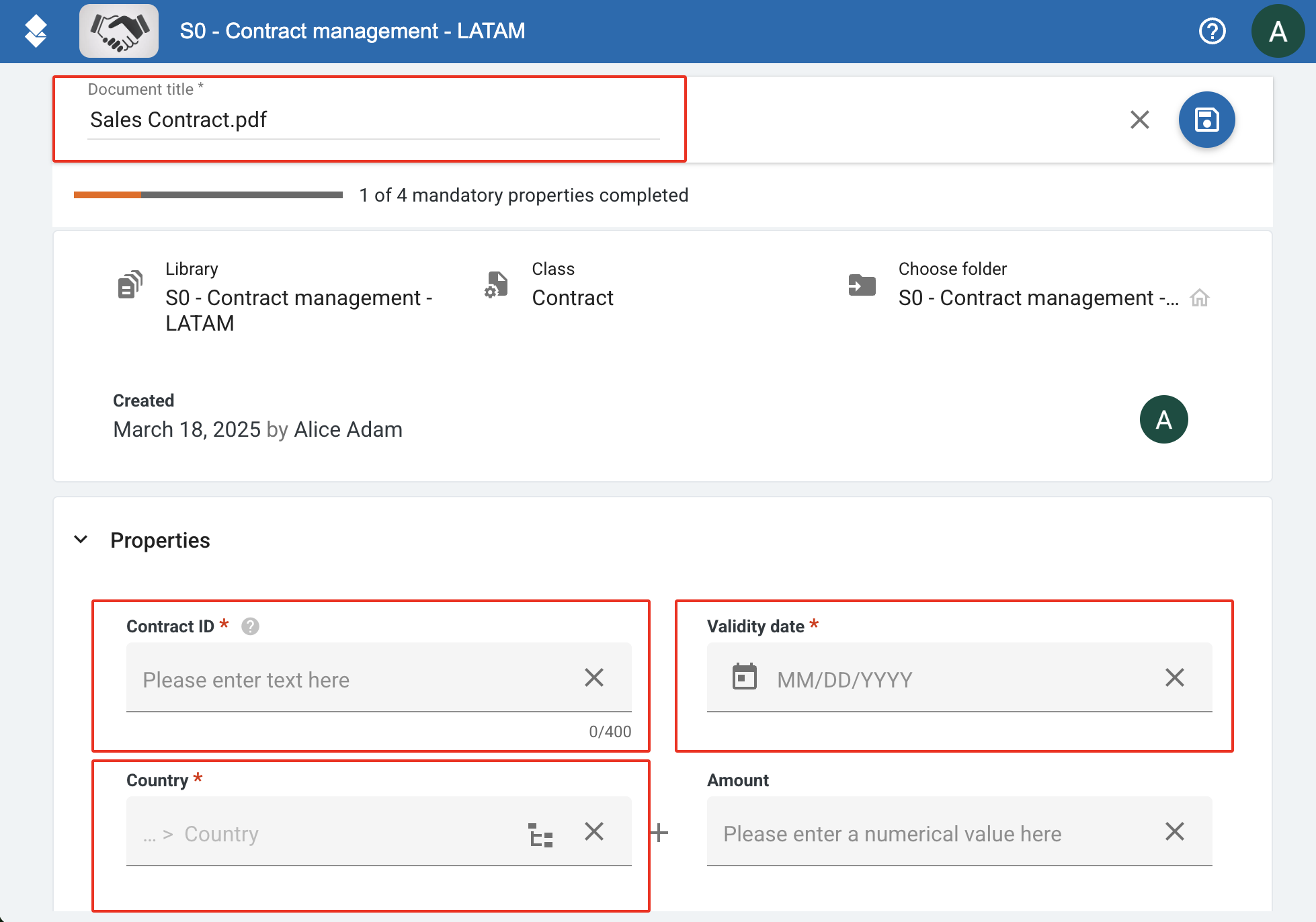The height and width of the screenshot is (922, 1316).
Task: Open the handshake library icon
Action: pos(119,31)
